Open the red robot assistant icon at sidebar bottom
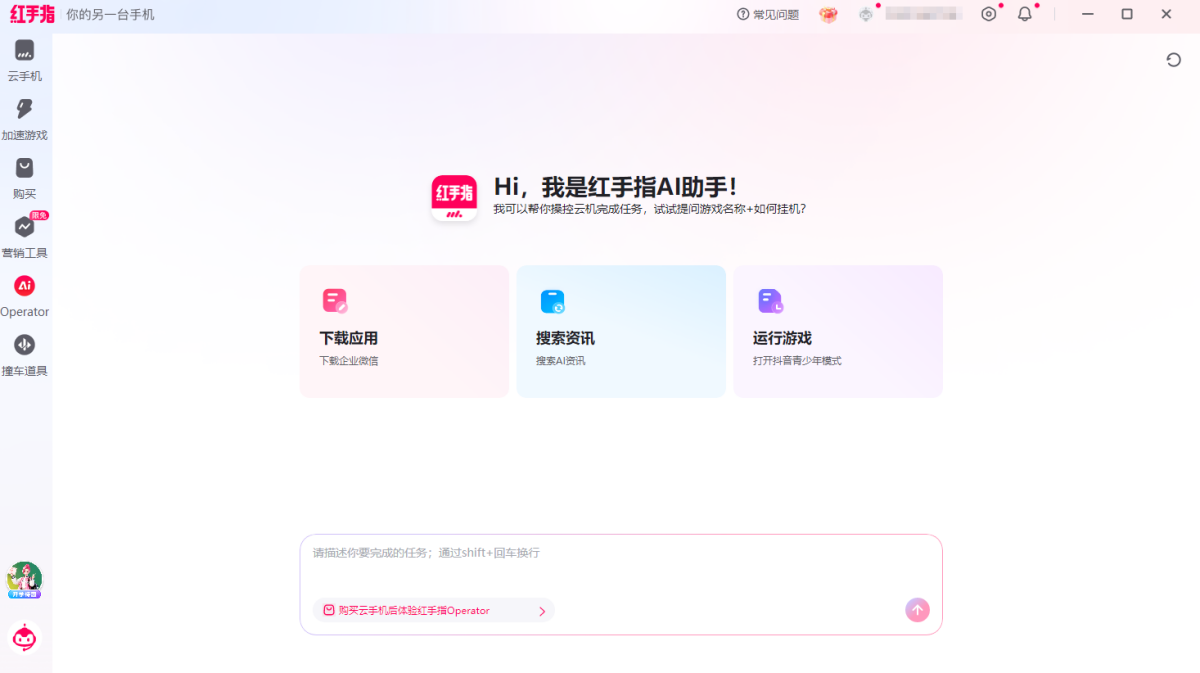The width and height of the screenshot is (1200, 673). point(25,637)
